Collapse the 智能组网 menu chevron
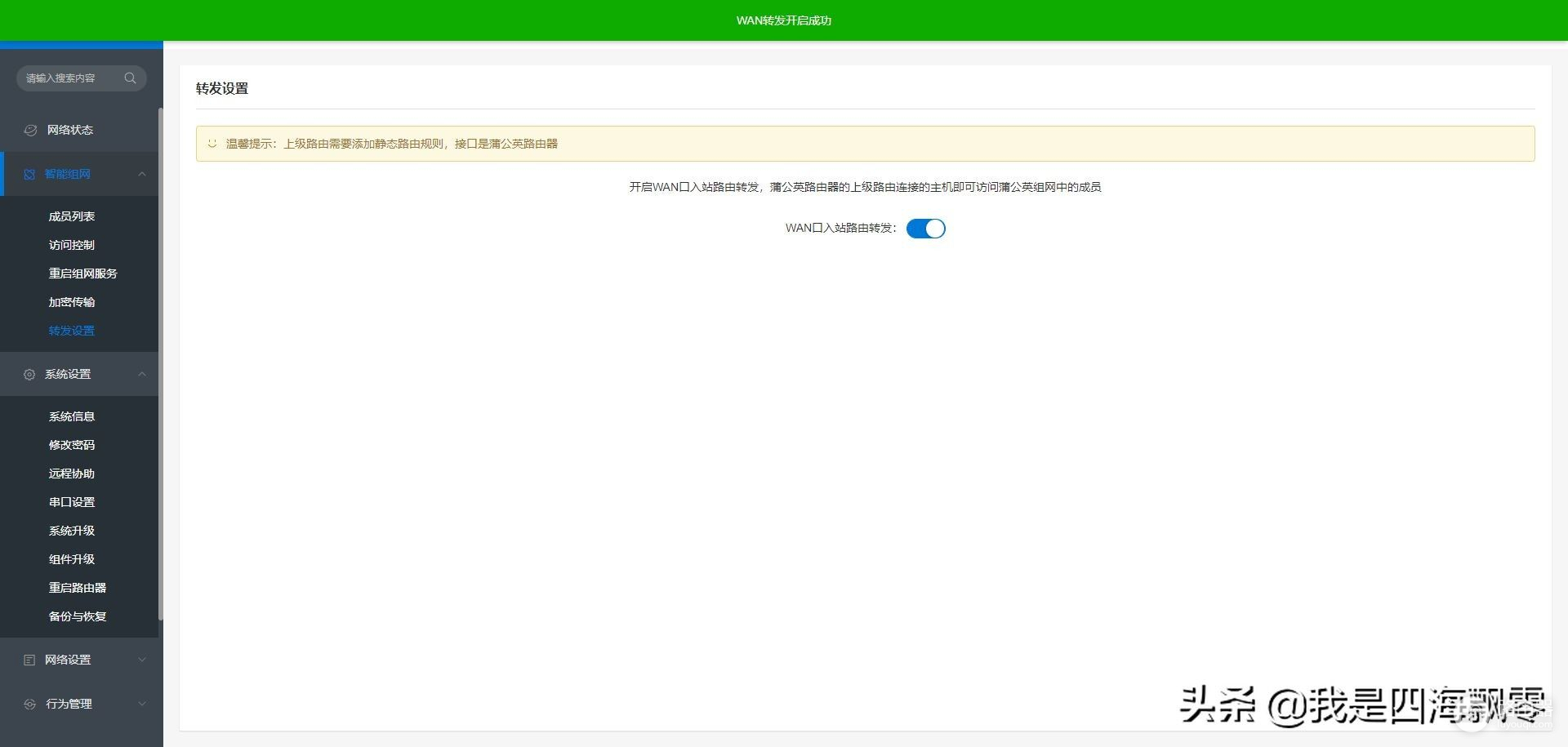1568x747 pixels. 142,174
